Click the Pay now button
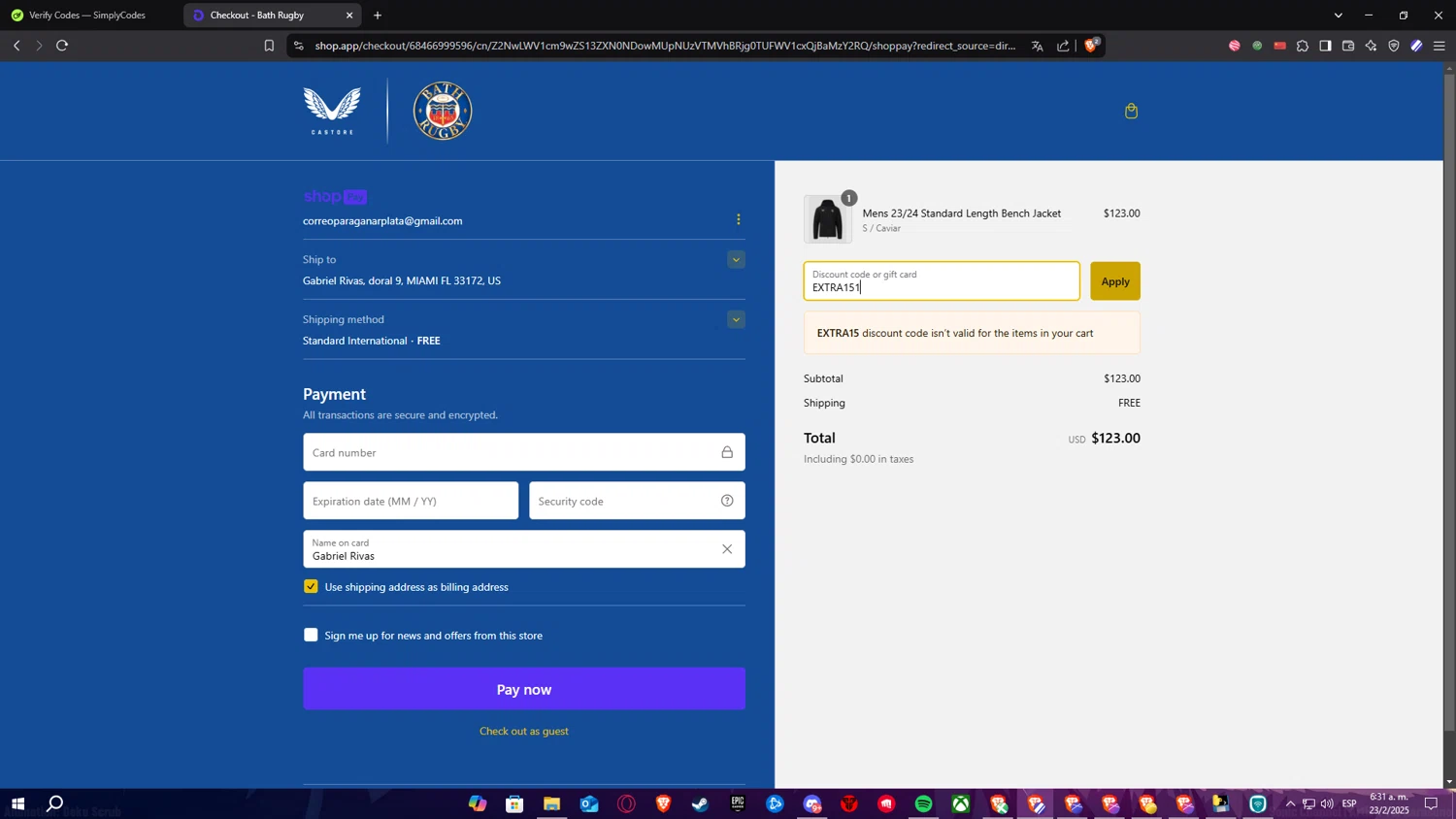Viewport: 1456px width, 819px height. coord(524,689)
